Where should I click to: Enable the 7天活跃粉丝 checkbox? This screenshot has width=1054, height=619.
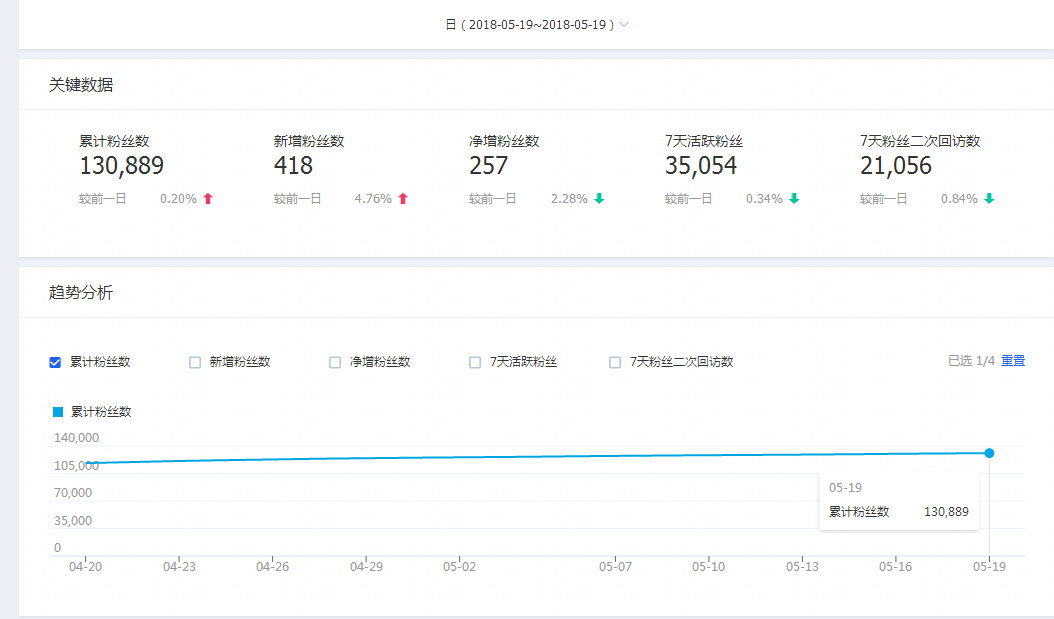click(x=475, y=362)
